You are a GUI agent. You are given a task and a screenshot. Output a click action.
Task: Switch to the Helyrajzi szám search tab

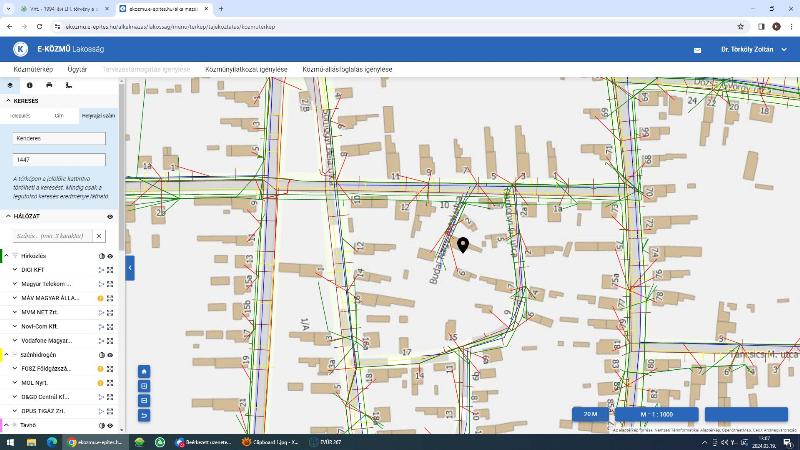98,116
